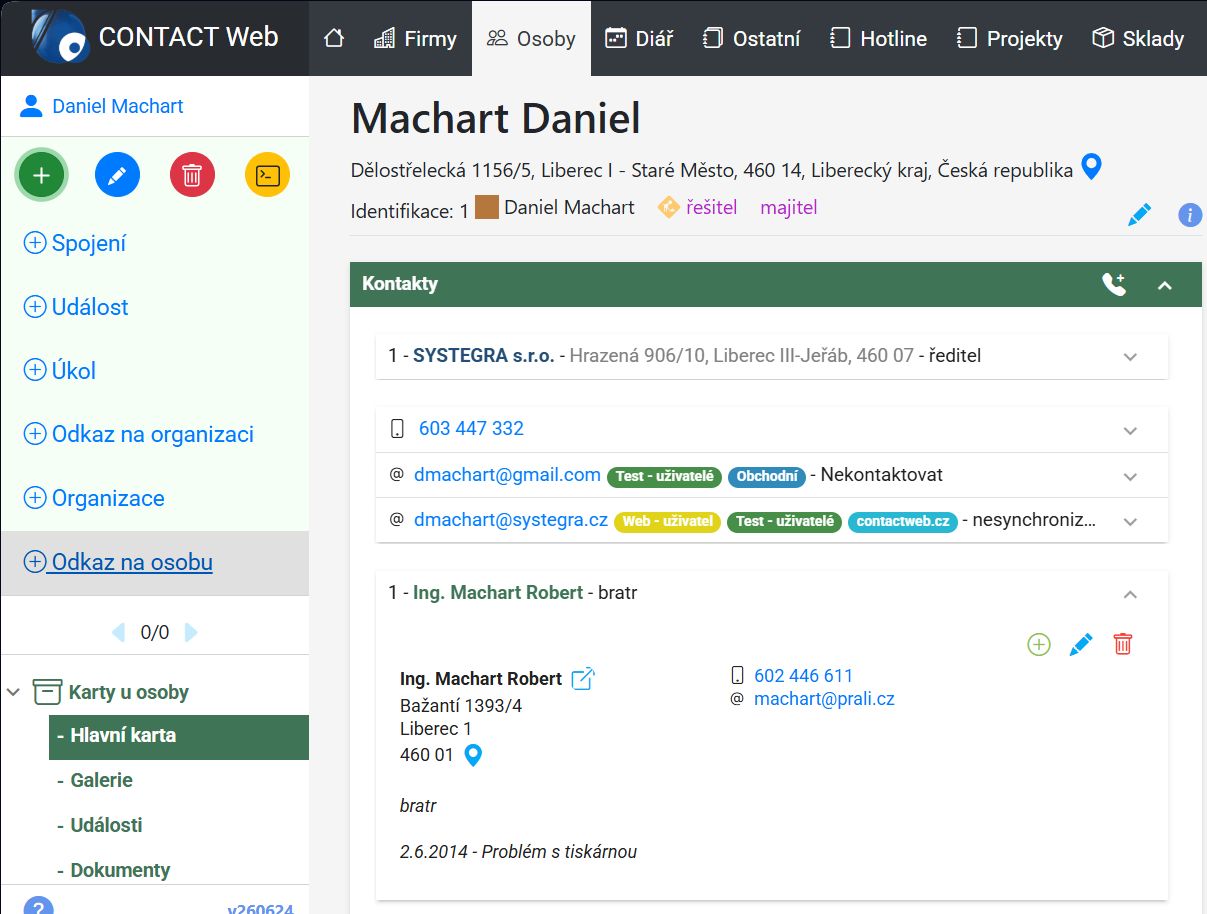
Task: Add Odkaz na organizaci
Action: pyautogui.click(x=138, y=435)
